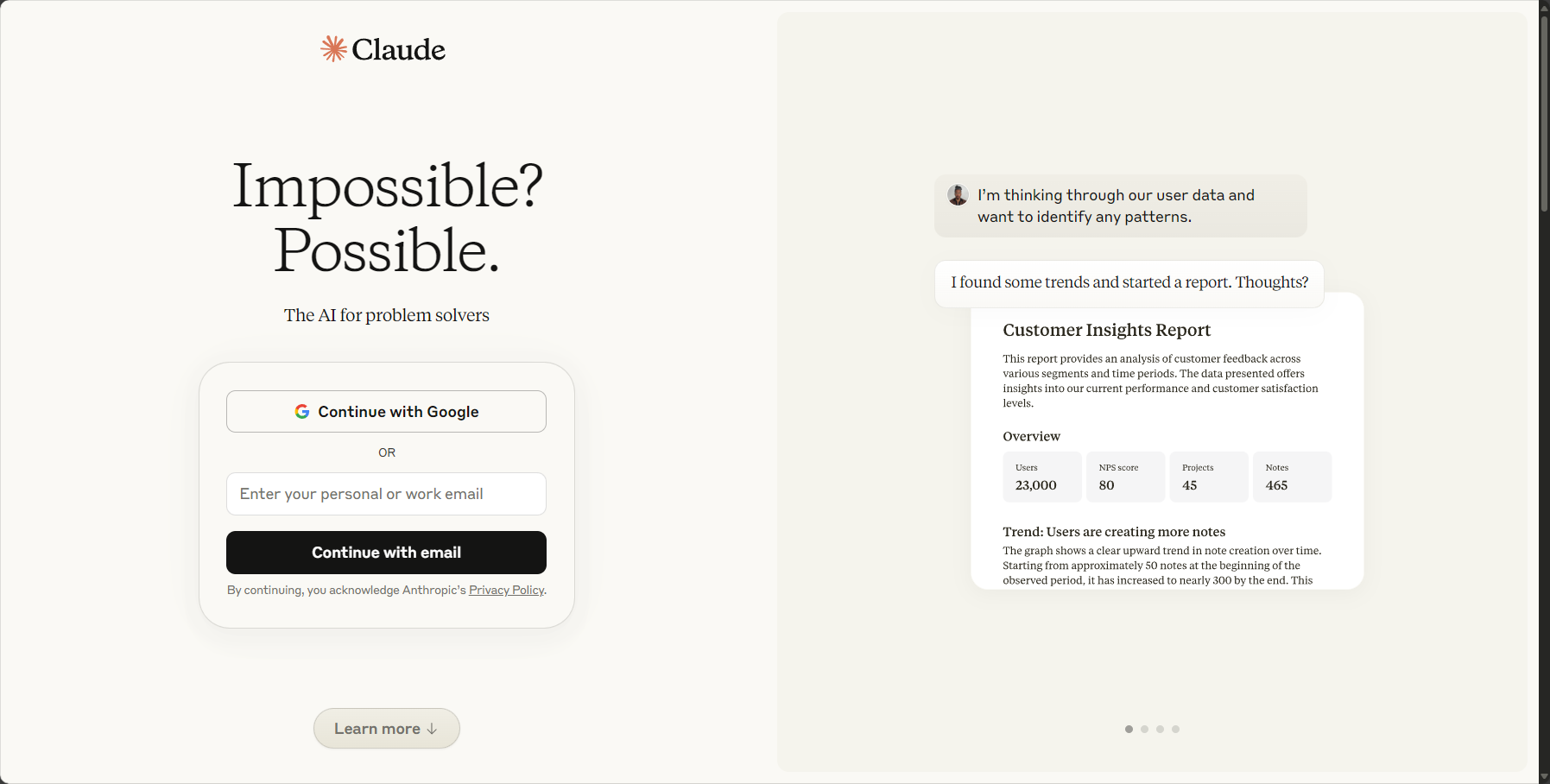
Task: Click the page vertical scrollbar thumb
Action: coord(1544,112)
